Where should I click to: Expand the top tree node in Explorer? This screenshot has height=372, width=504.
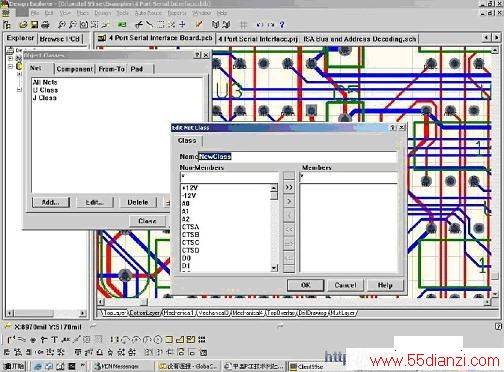click(x=11, y=58)
